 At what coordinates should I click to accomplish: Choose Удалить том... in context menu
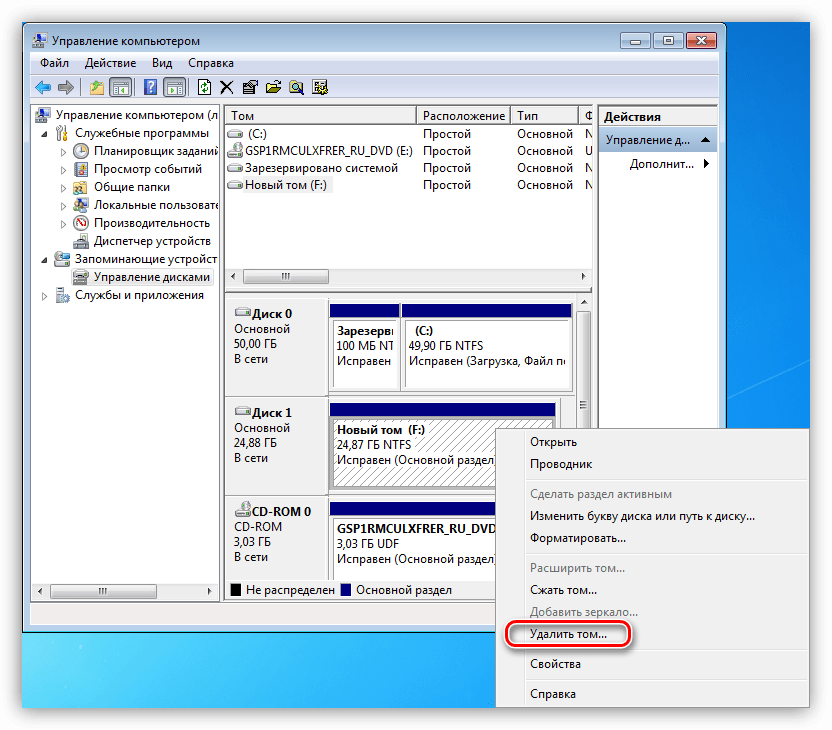(x=568, y=635)
